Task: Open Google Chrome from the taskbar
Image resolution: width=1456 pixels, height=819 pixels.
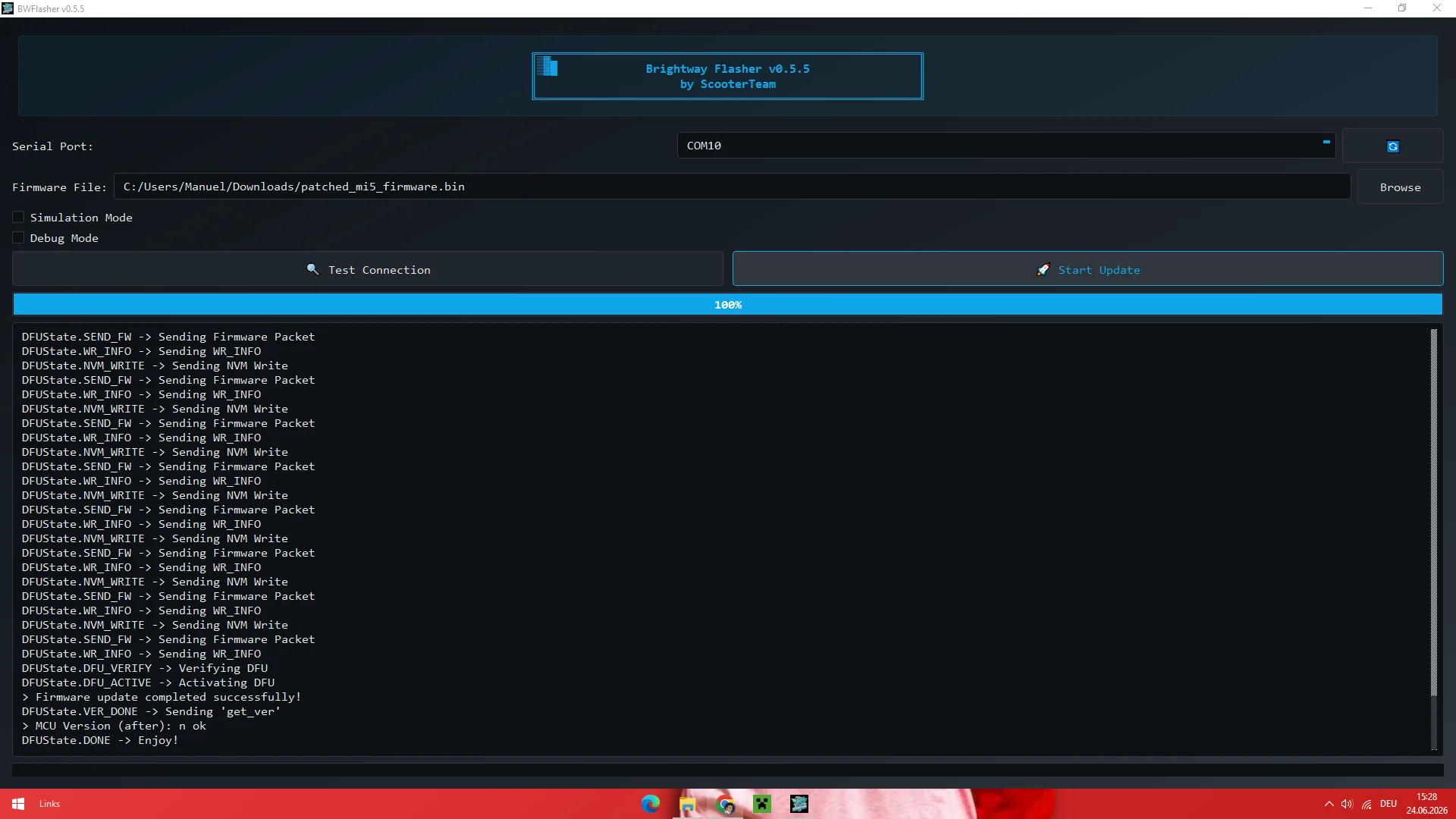Action: point(725,804)
